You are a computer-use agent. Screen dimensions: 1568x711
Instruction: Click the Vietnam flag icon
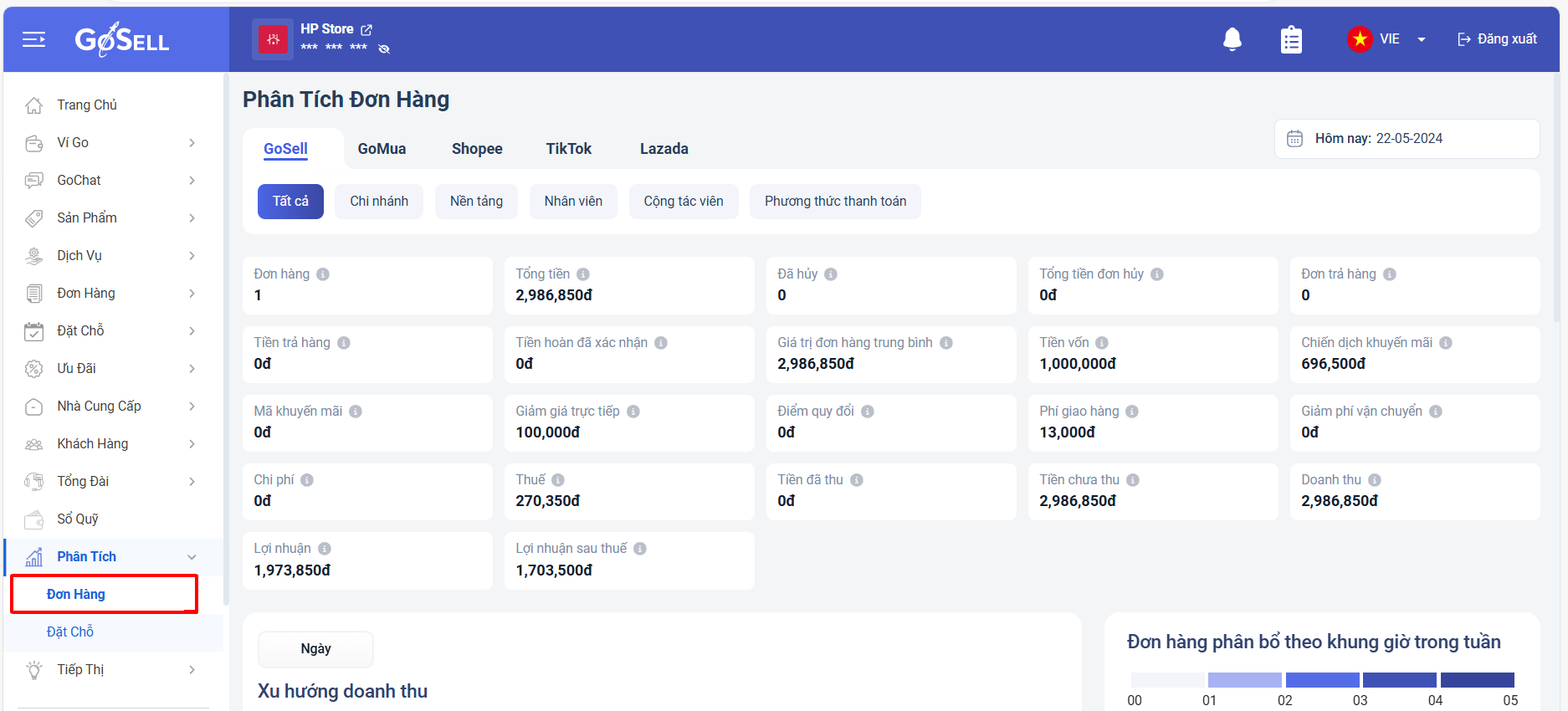[1360, 38]
